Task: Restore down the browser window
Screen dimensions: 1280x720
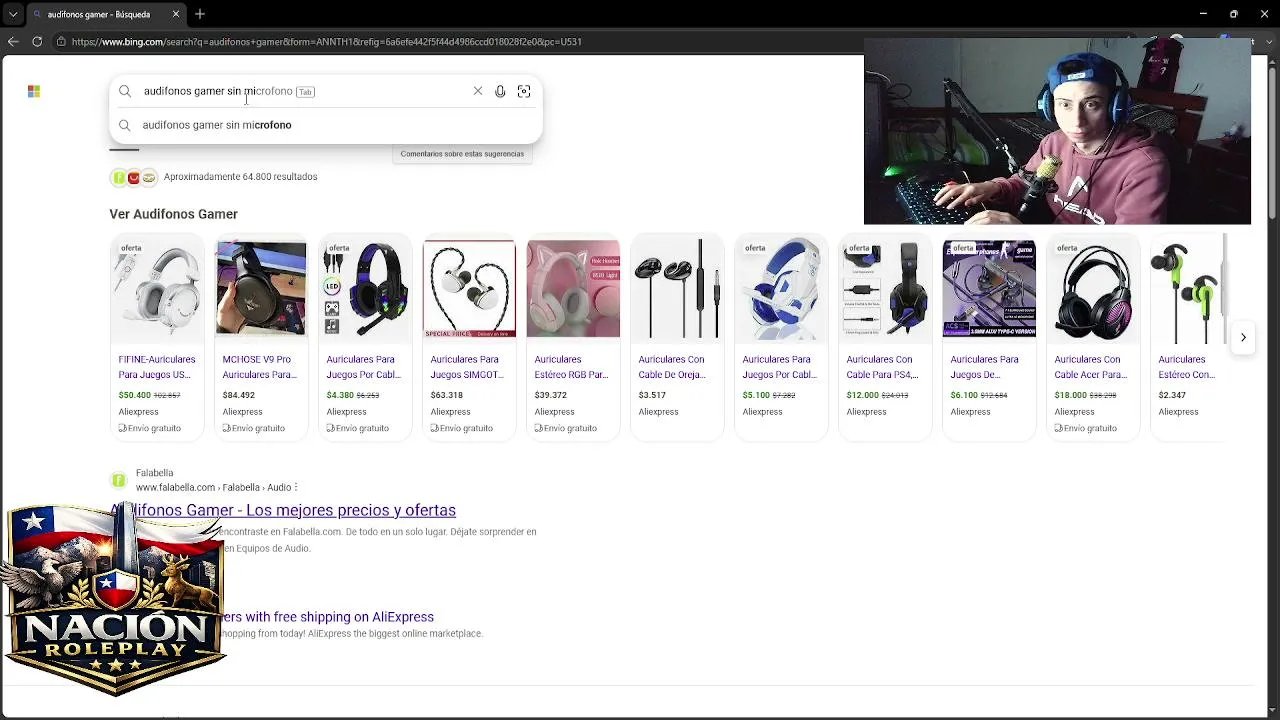Action: pos(1234,14)
